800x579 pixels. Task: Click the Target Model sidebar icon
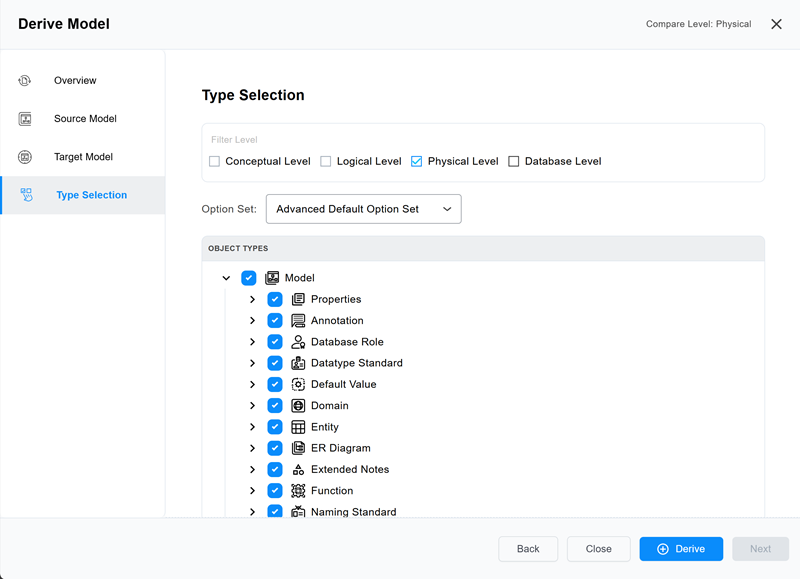coord(24,157)
